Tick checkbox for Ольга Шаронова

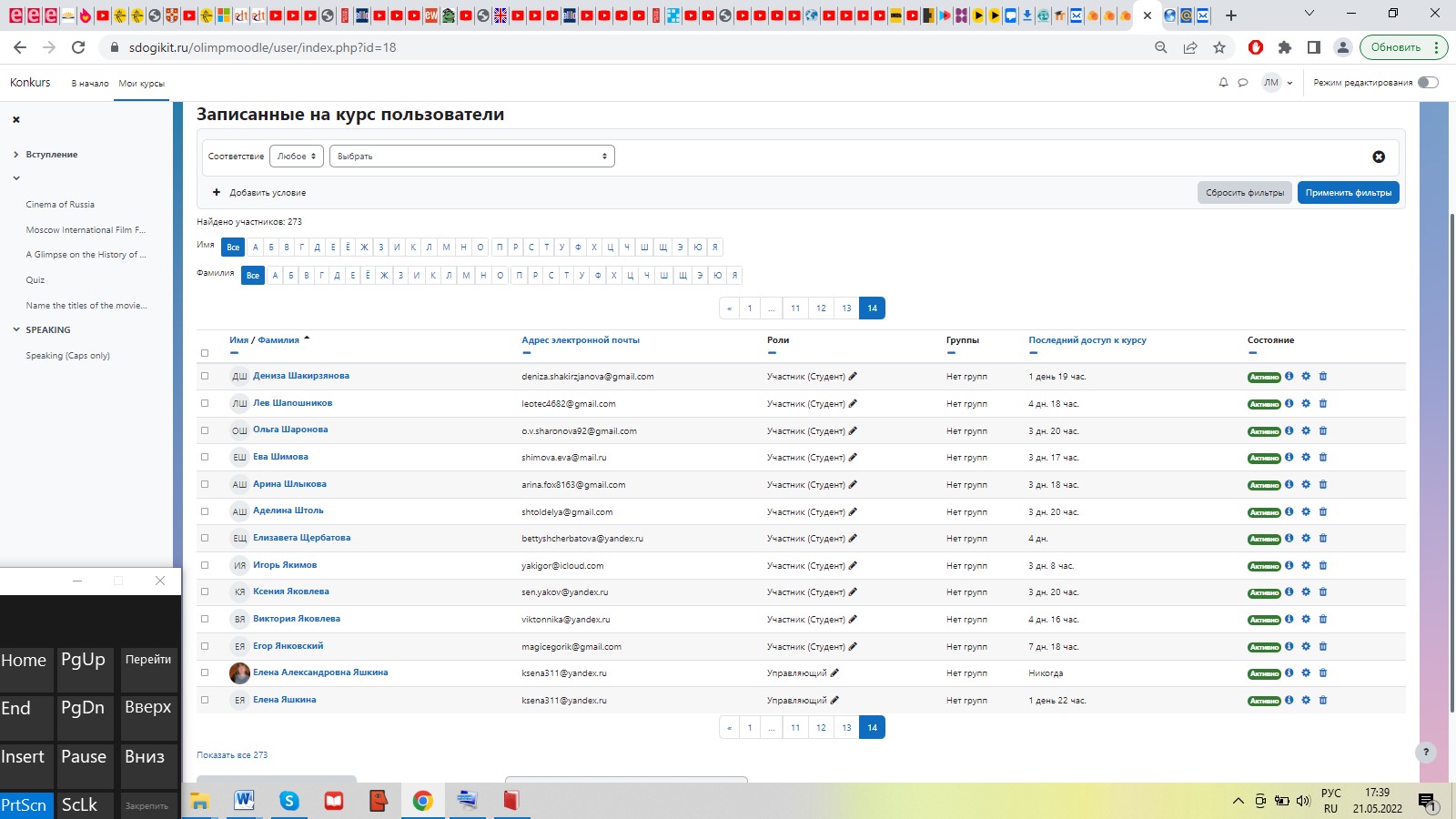coord(205,430)
